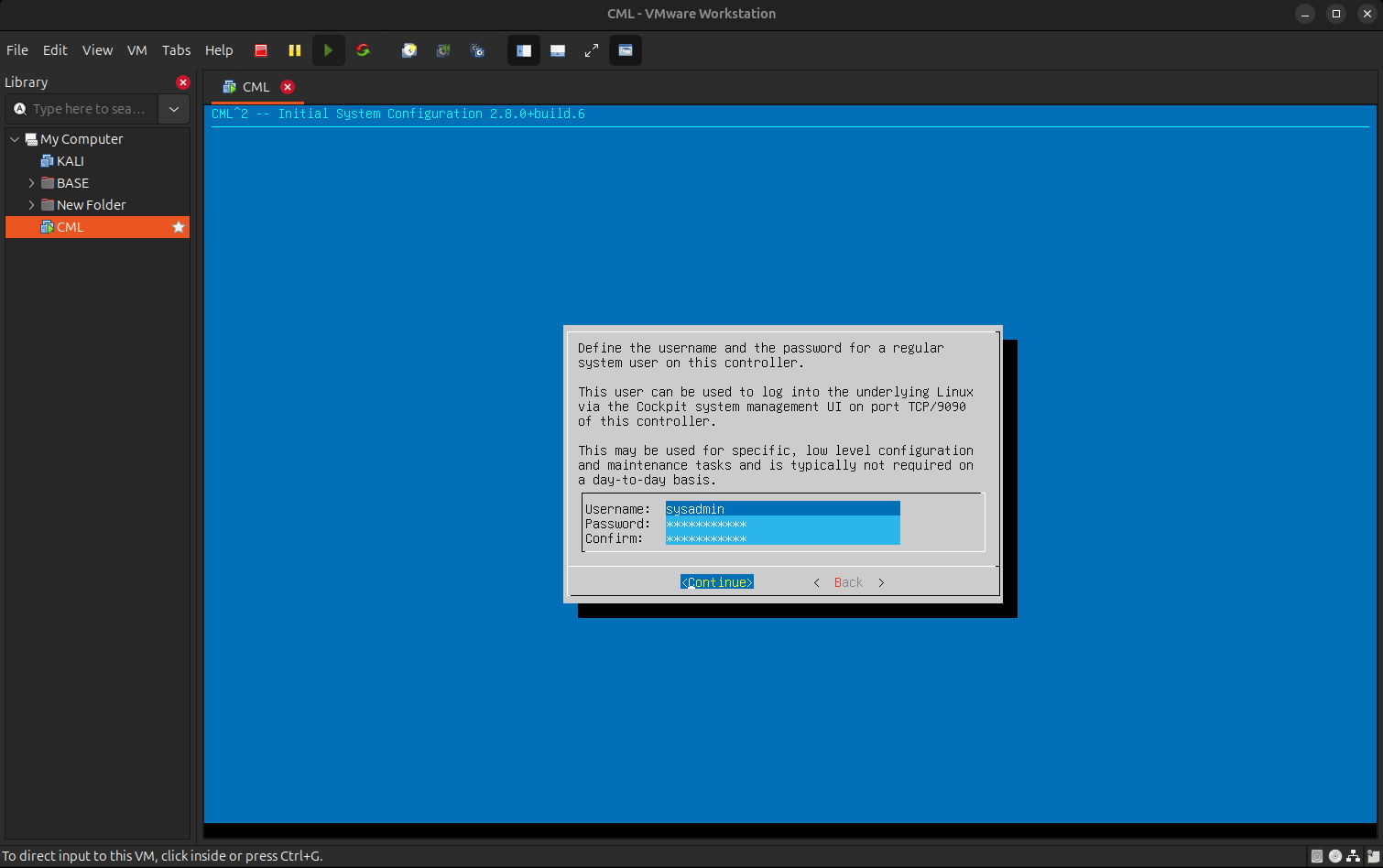1383x868 pixels.
Task: Expand the BASE folder in library
Action: [x=31, y=183]
